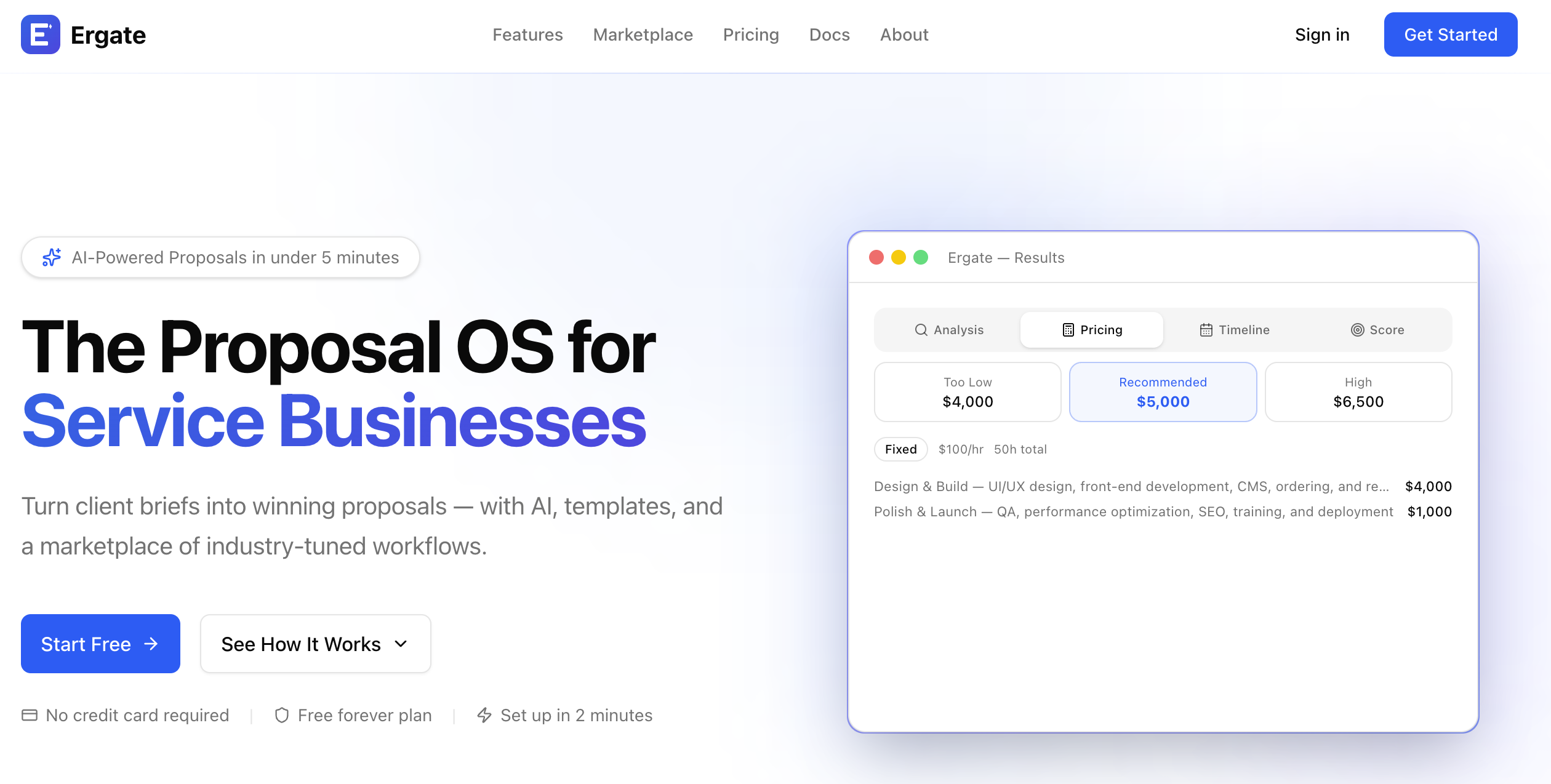Expand the See How It Works dropdown
This screenshot has height=784, width=1551.
pyautogui.click(x=315, y=644)
